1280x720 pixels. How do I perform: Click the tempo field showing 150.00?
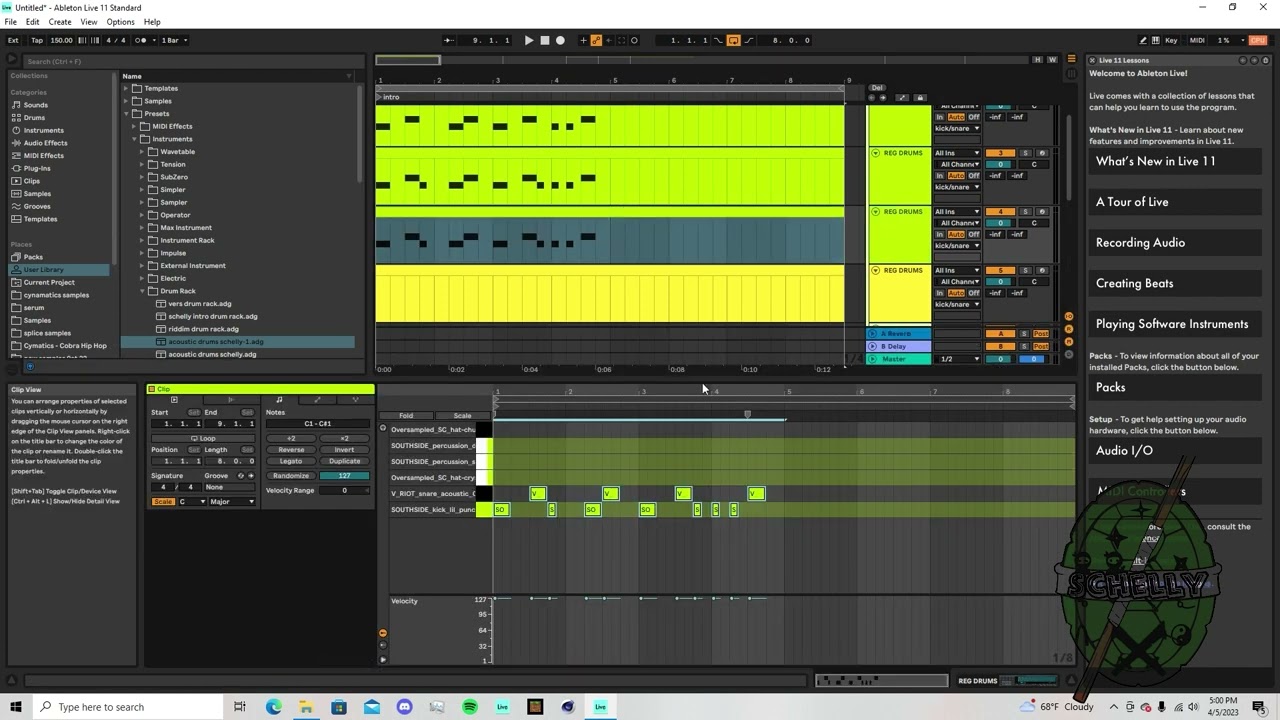pyautogui.click(x=61, y=40)
